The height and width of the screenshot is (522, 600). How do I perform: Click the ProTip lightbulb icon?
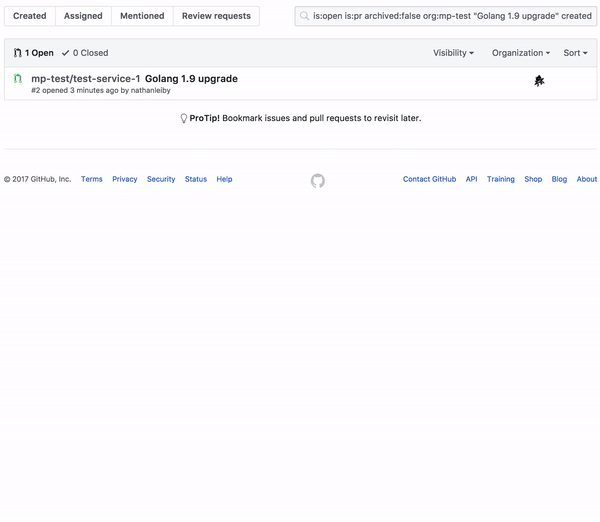click(x=184, y=118)
